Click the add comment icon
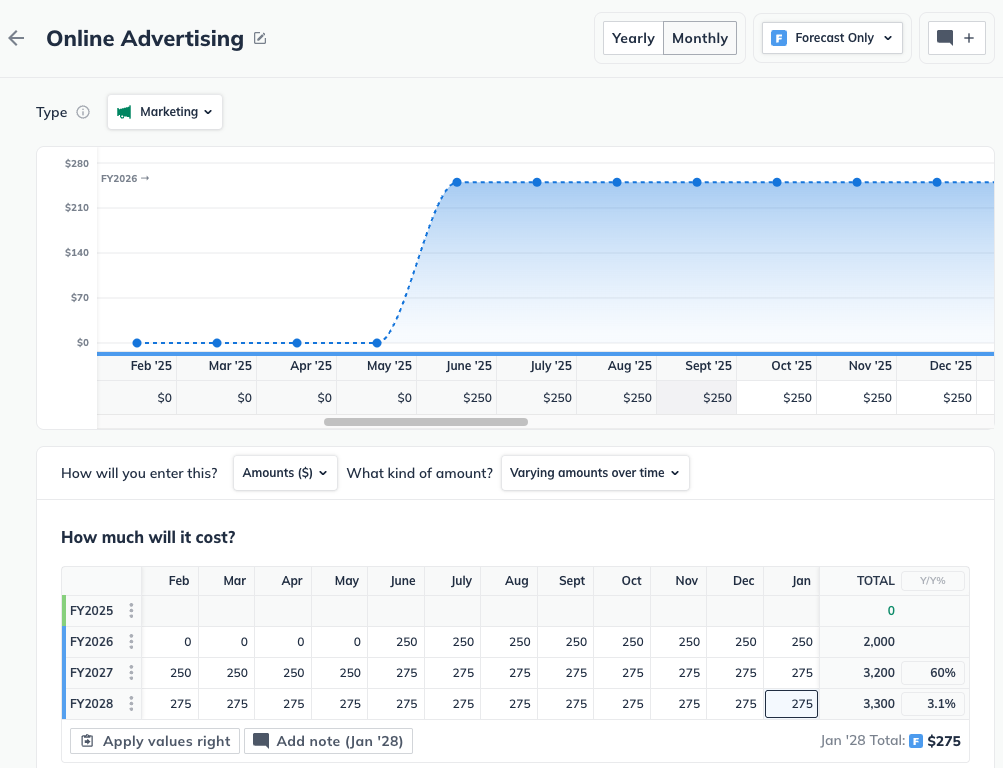1003x768 pixels. [956, 38]
